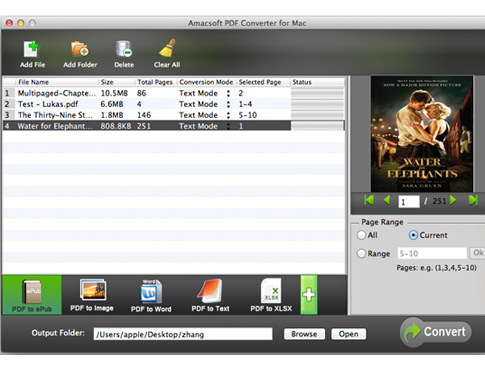The height and width of the screenshot is (370, 485).
Task: Click the green plus more formats button
Action: point(309,295)
